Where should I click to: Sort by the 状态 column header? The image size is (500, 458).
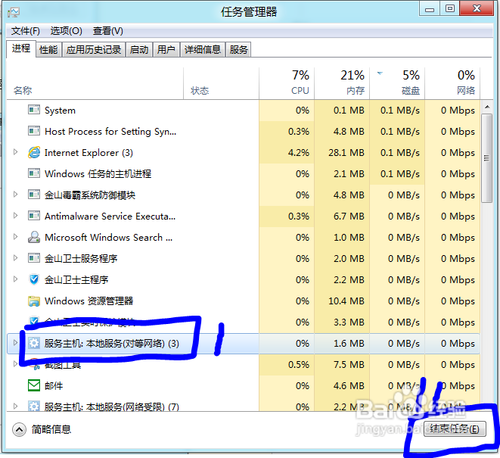click(x=221, y=83)
